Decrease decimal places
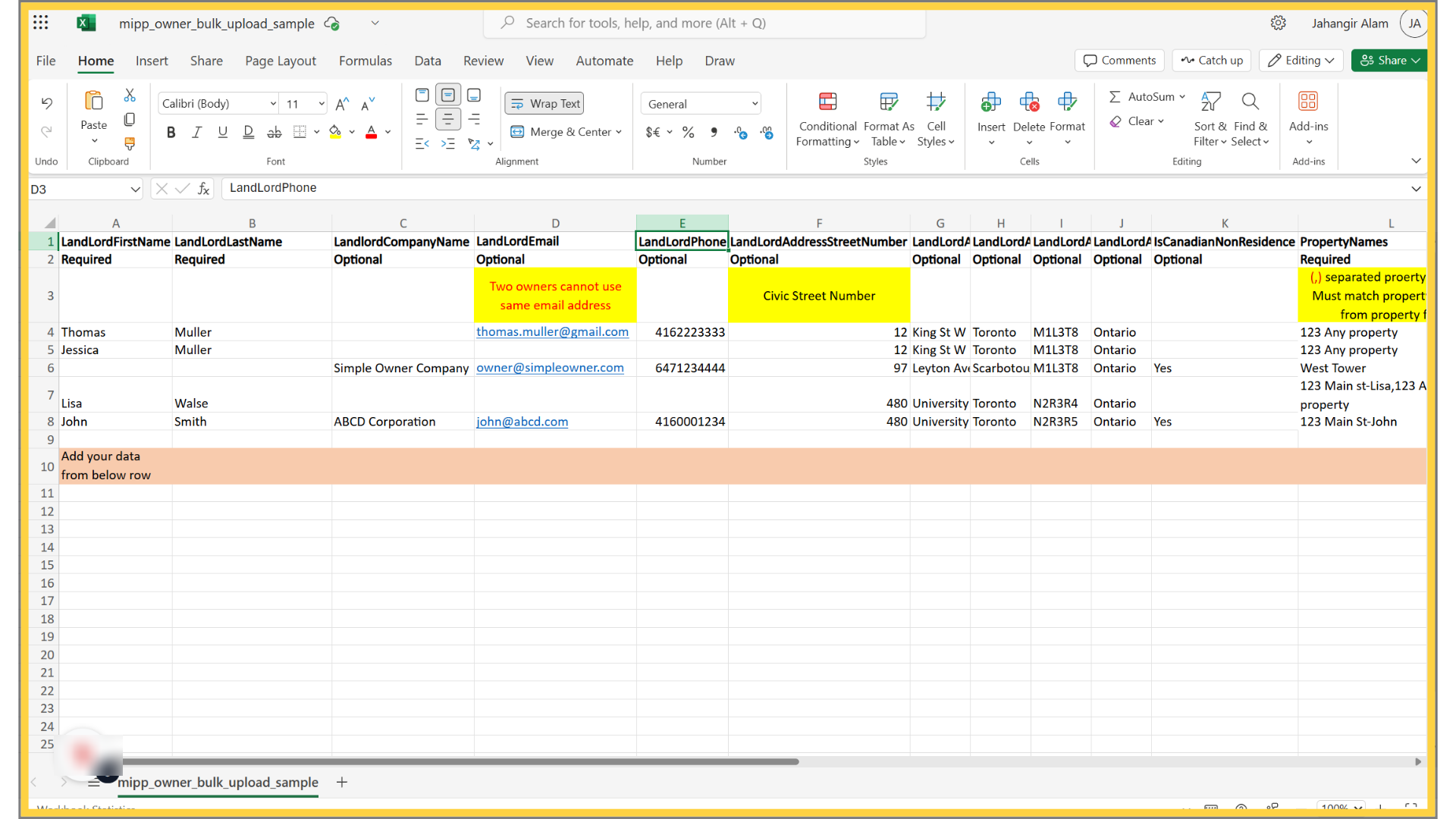Image resolution: width=1456 pixels, height=819 pixels. point(767,133)
